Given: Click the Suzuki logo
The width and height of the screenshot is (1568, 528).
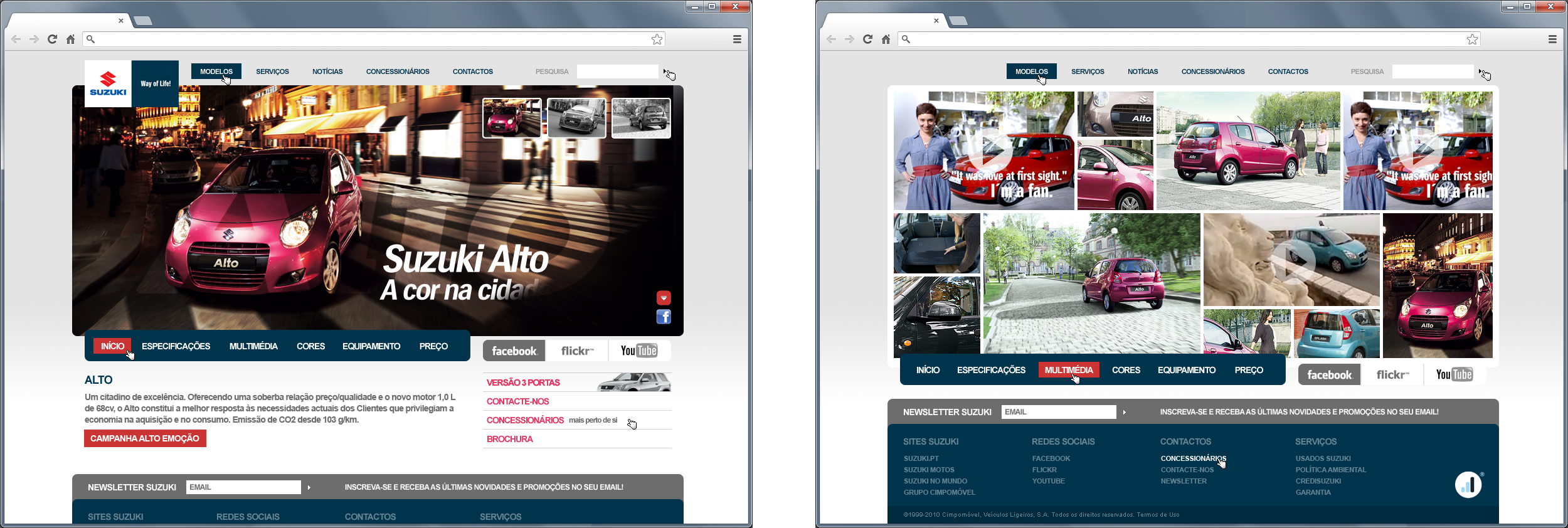Looking at the screenshot, I should point(108,83).
